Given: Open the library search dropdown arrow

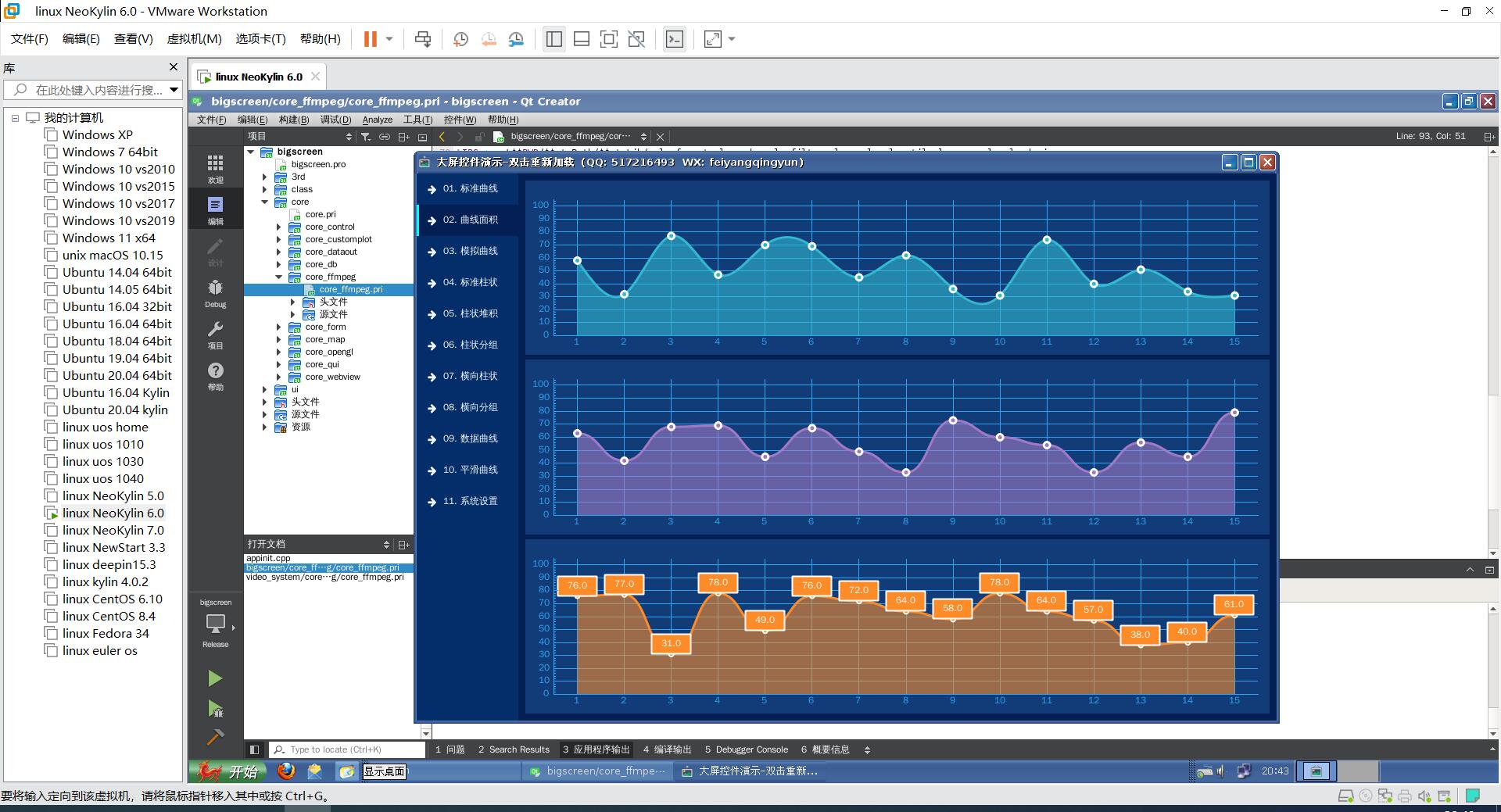Looking at the screenshot, I should [174, 90].
